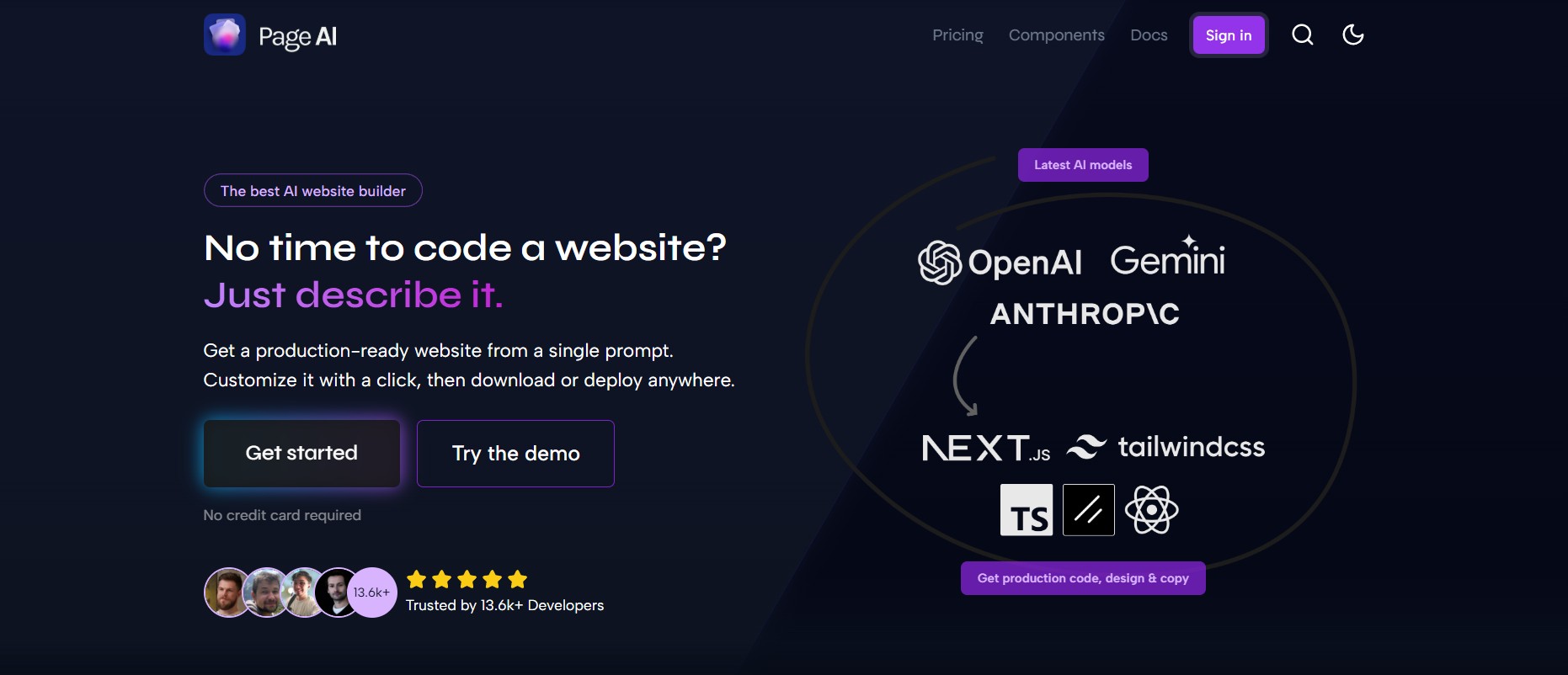Image resolution: width=1568 pixels, height=675 pixels.
Task: Click the Page AI logo icon
Action: tap(225, 35)
